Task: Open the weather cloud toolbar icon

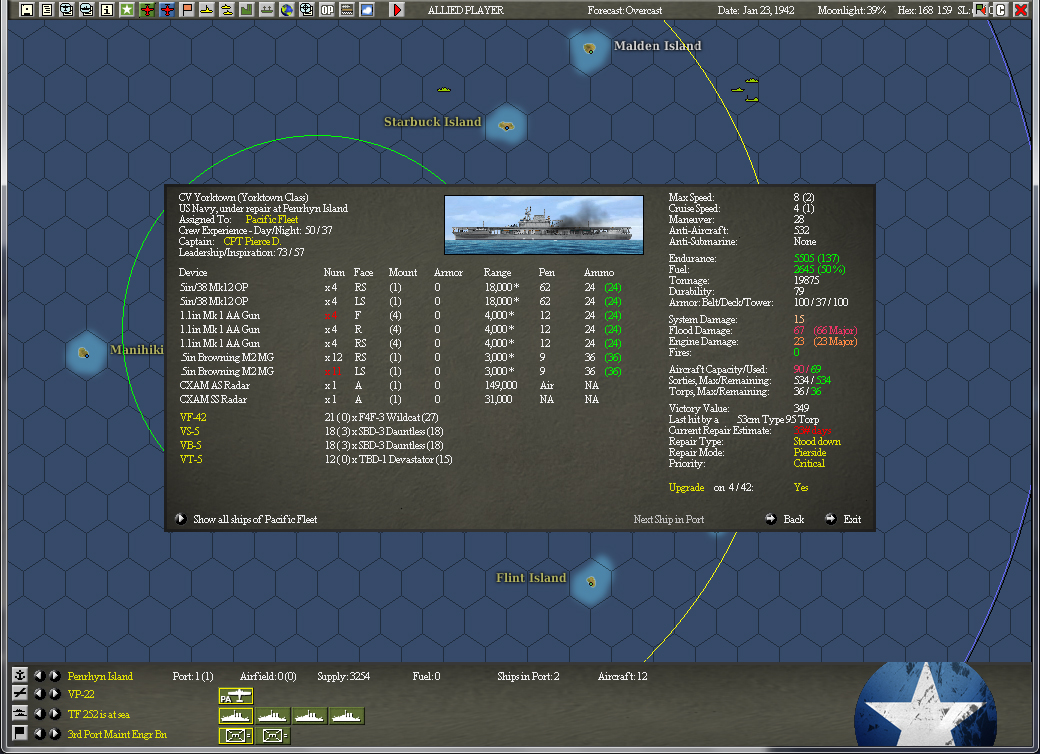Action: [367, 10]
